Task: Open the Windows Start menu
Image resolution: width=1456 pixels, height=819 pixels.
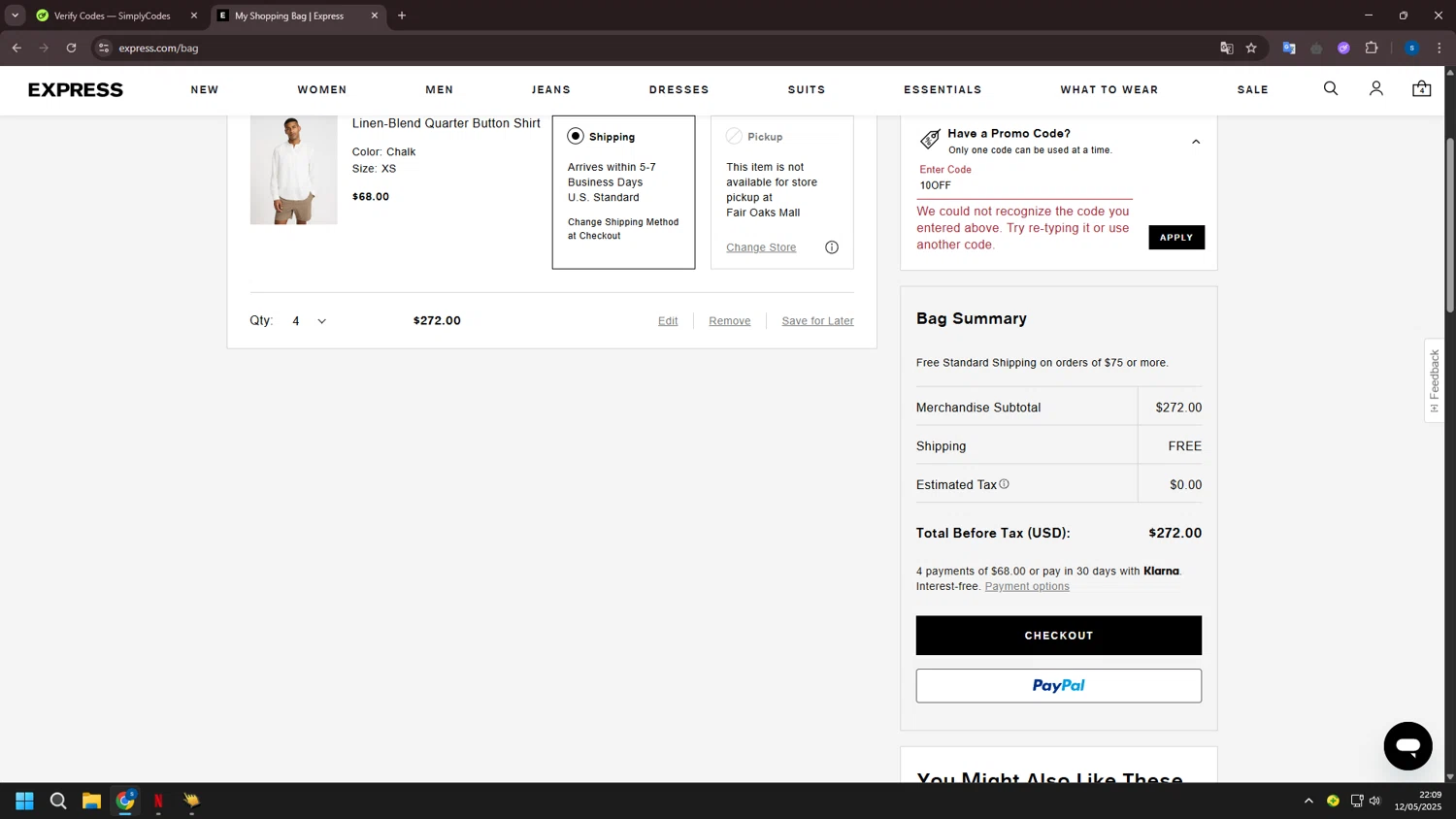Action: [24, 801]
